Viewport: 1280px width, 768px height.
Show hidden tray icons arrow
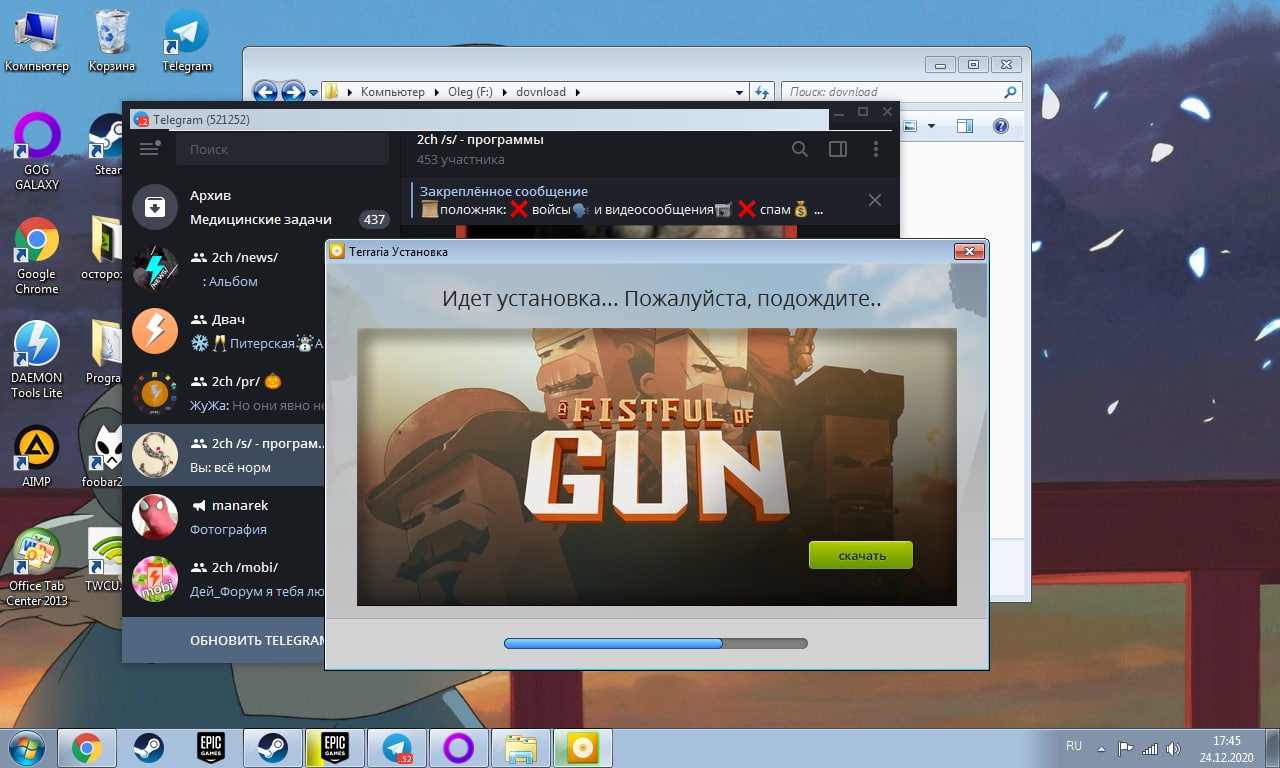pos(1102,748)
